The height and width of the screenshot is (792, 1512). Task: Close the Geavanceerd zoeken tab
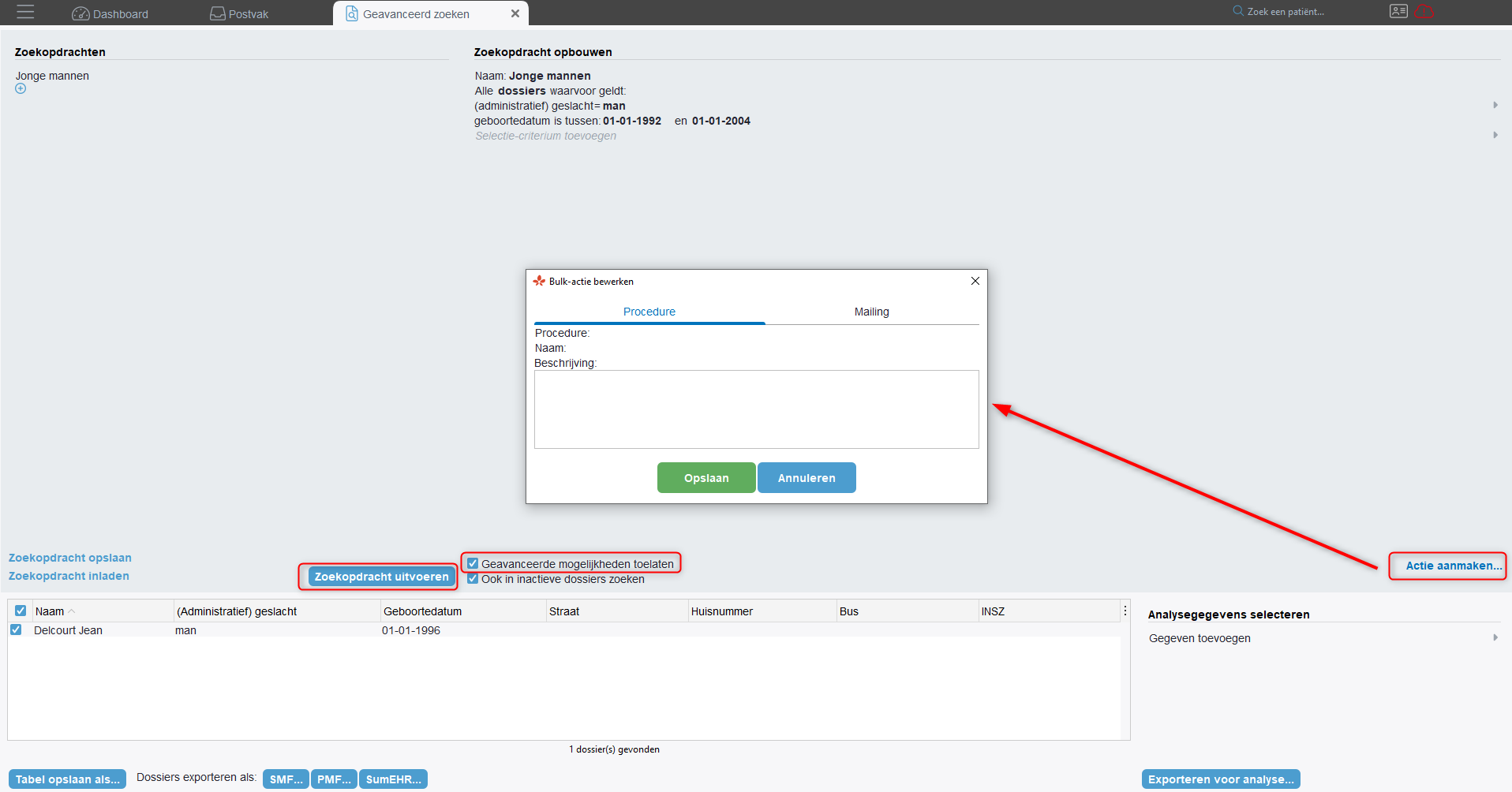[515, 13]
